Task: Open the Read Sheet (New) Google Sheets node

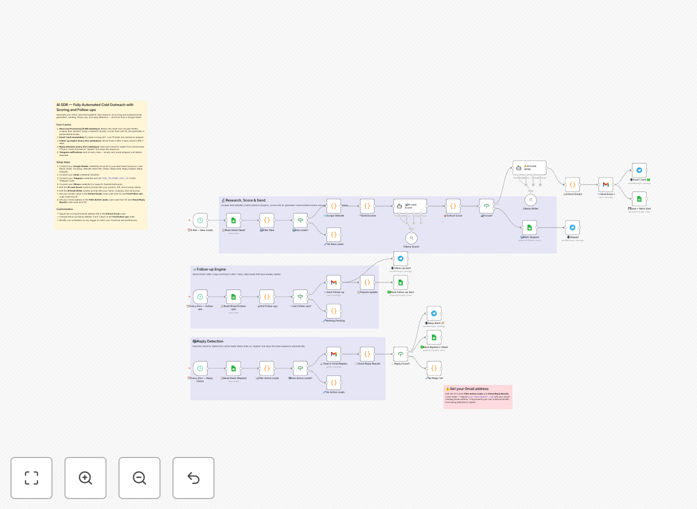Action: coord(233,220)
